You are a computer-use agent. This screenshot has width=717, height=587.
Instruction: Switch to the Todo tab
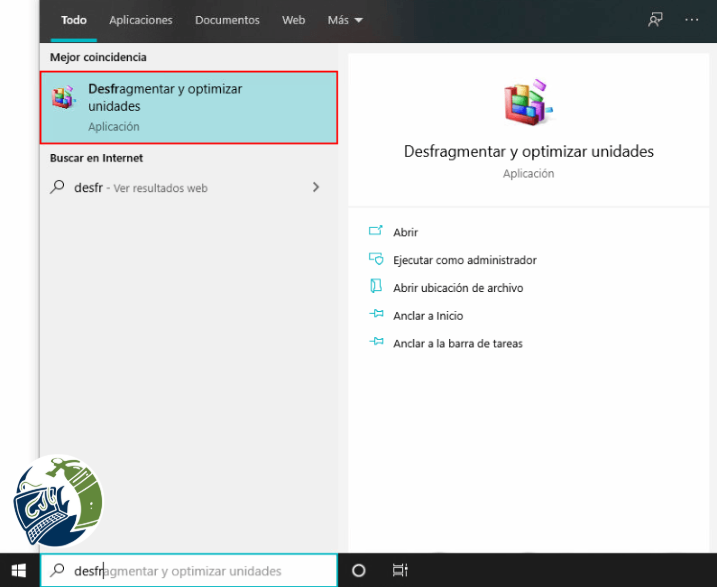(74, 20)
